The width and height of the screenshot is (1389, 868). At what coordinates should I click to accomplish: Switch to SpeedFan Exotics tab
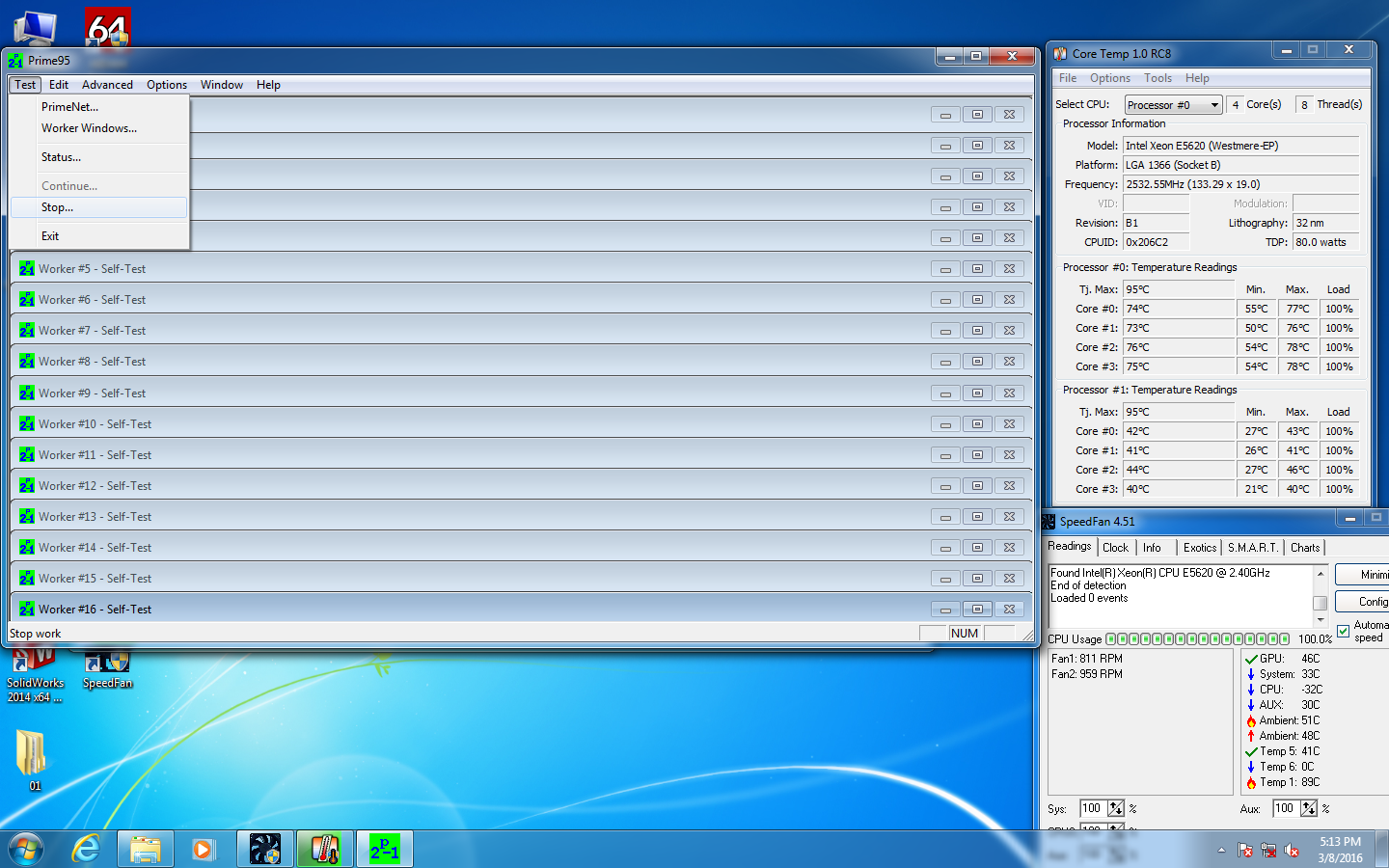point(1200,548)
